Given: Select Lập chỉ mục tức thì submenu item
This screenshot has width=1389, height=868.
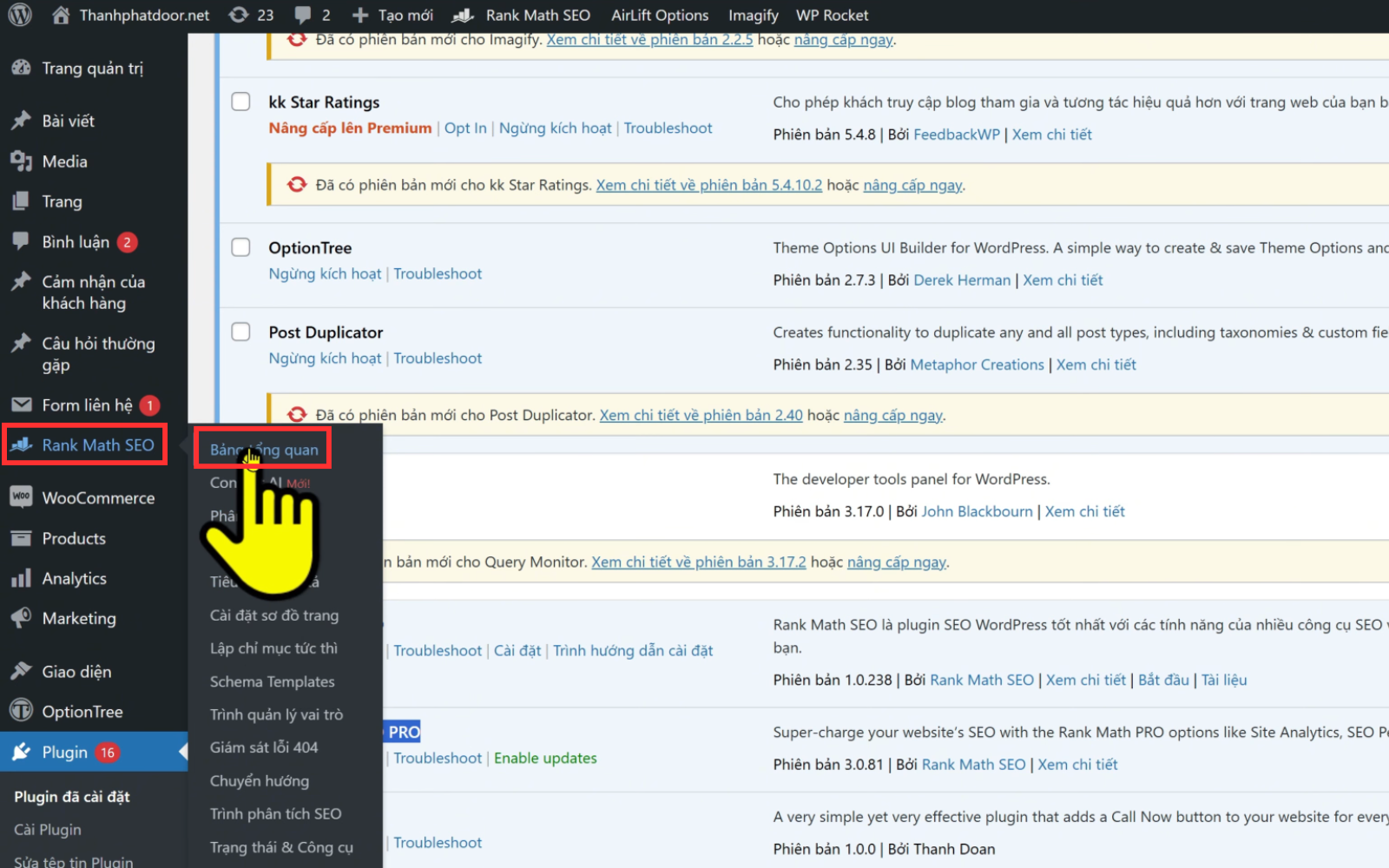Looking at the screenshot, I should pyautogui.click(x=273, y=648).
